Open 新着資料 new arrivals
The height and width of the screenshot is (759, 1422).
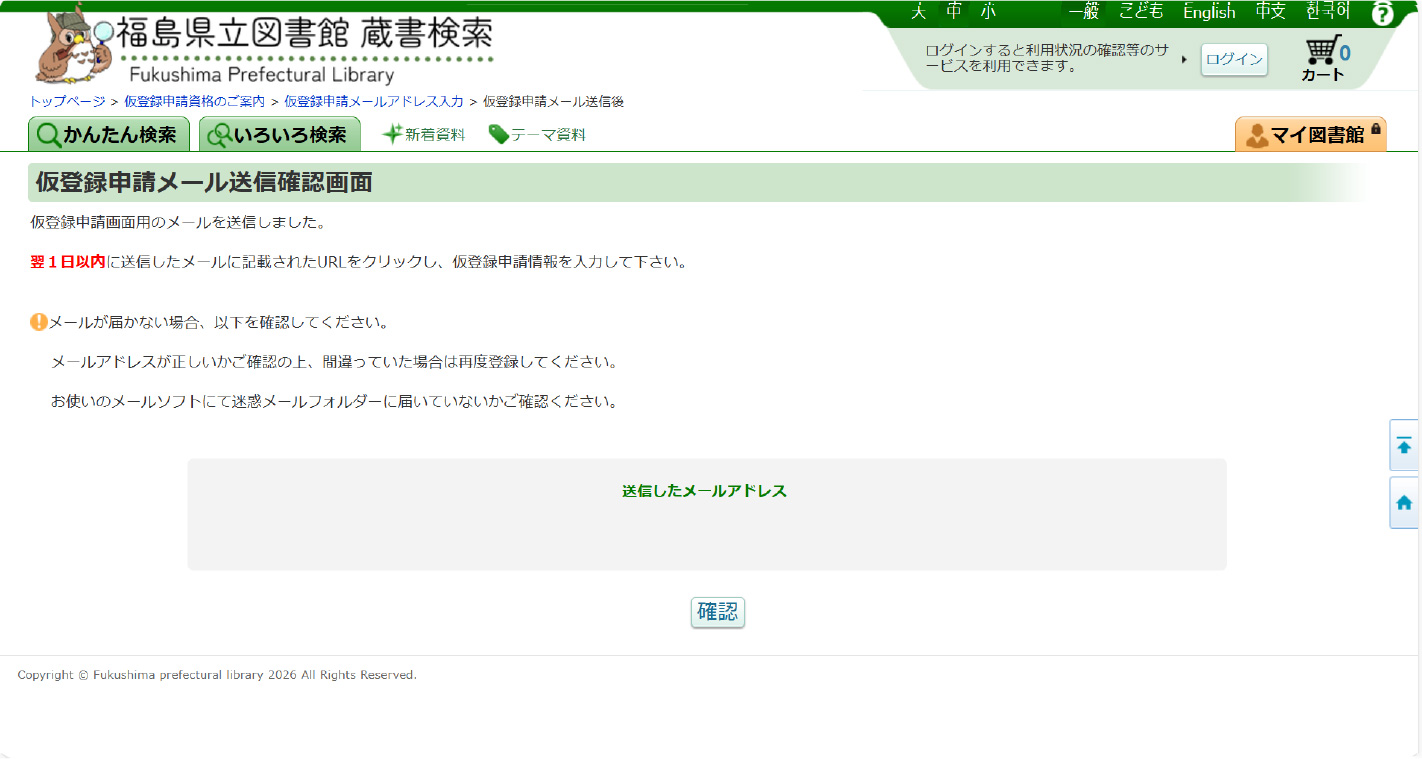pyautogui.click(x=424, y=135)
